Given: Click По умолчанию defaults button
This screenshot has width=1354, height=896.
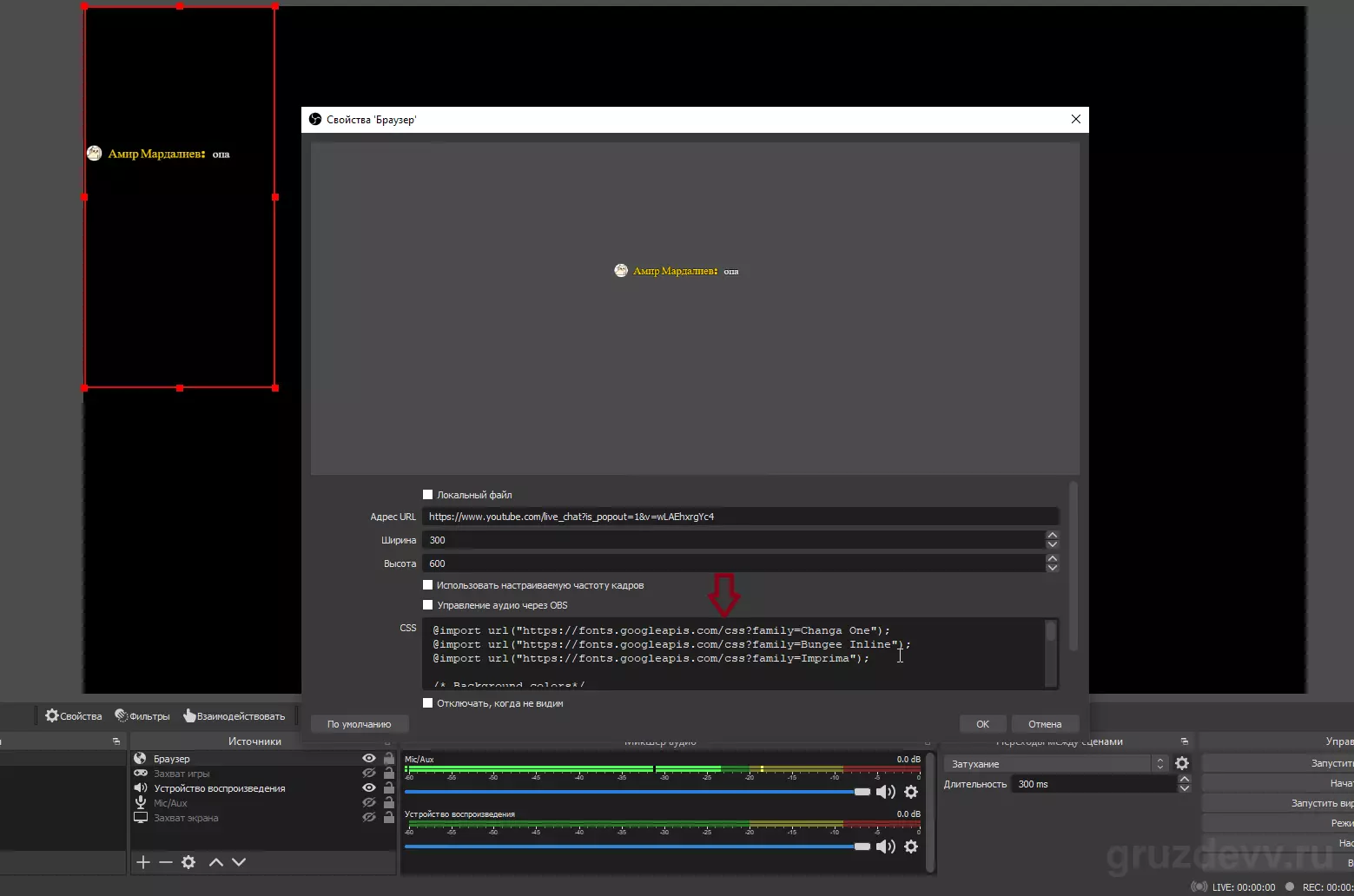Looking at the screenshot, I should [x=359, y=724].
